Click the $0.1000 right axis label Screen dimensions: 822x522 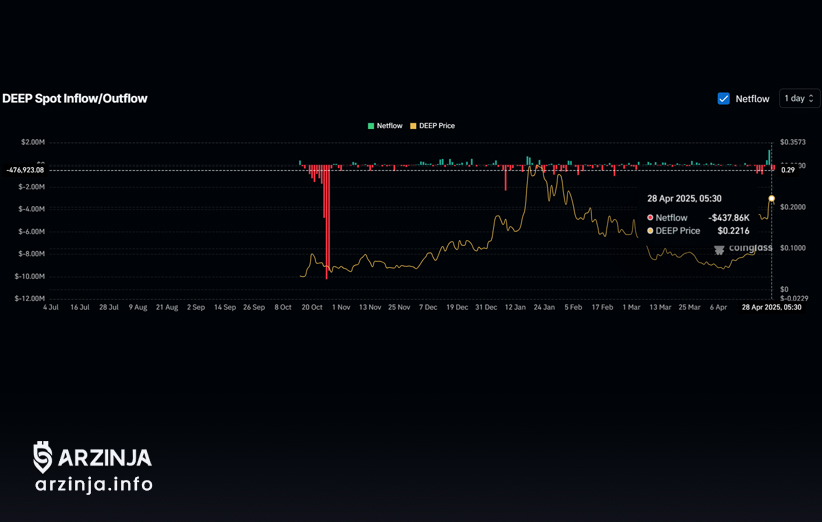click(x=793, y=248)
